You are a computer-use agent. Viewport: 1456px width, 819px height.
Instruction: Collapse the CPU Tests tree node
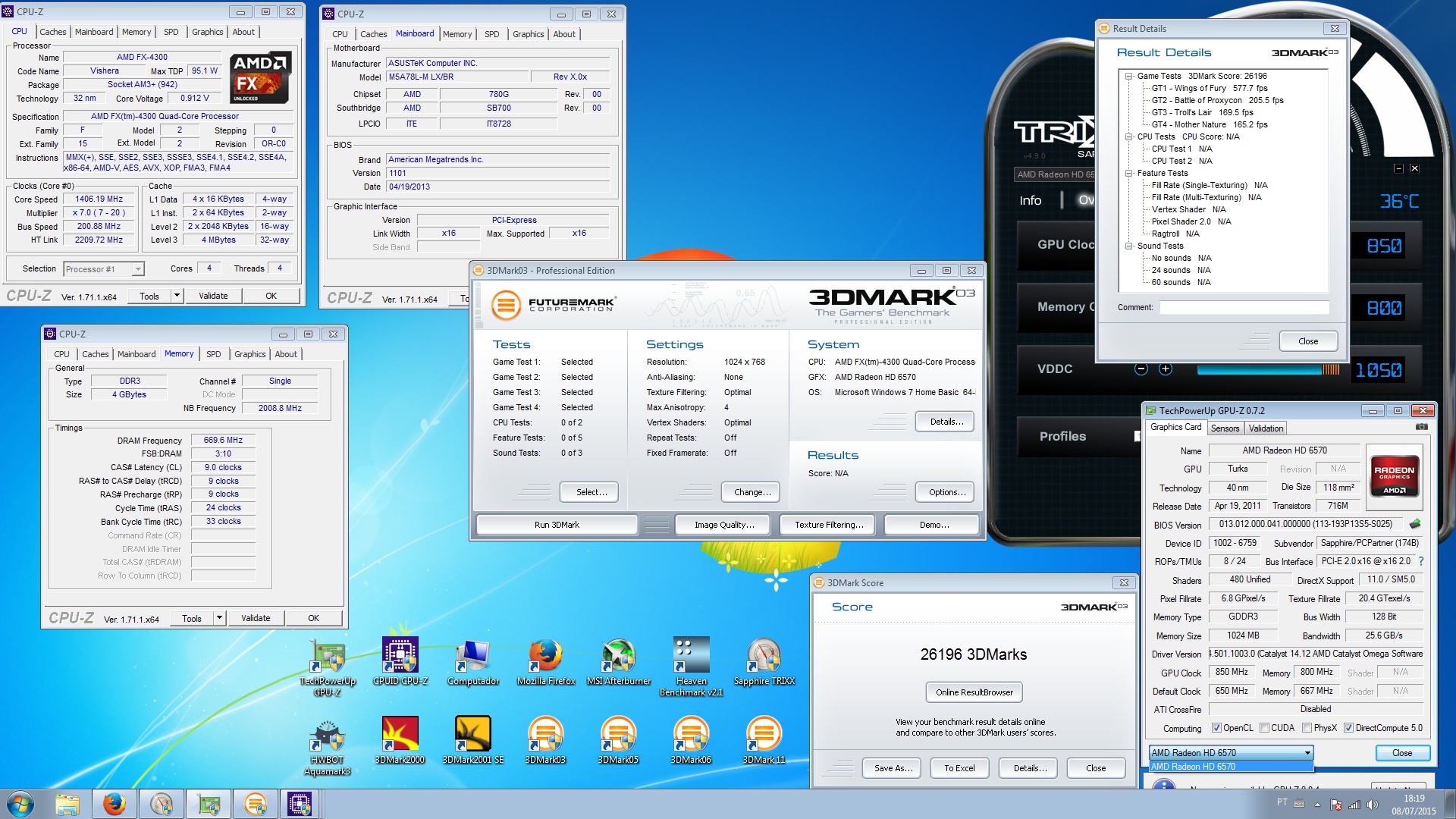1128,136
